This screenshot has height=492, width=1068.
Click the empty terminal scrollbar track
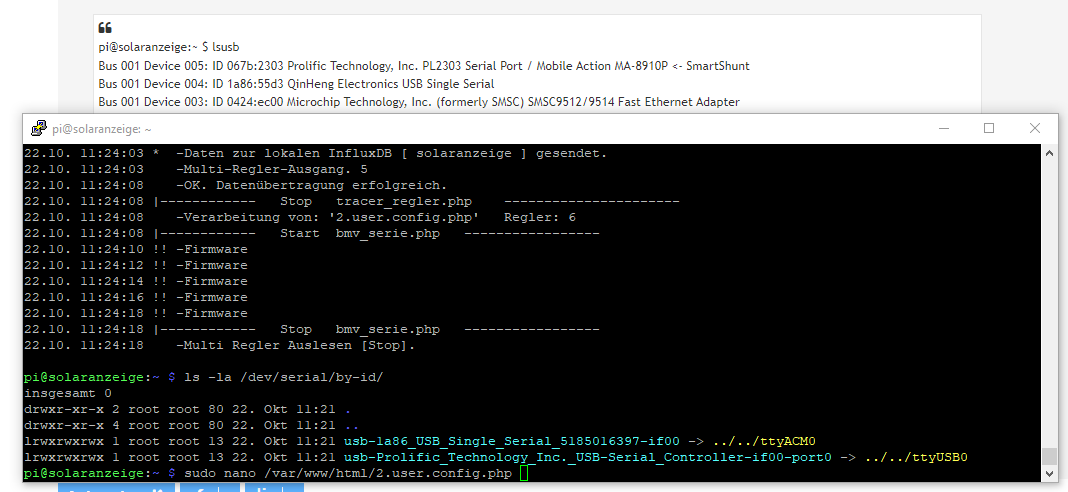[1049, 300]
